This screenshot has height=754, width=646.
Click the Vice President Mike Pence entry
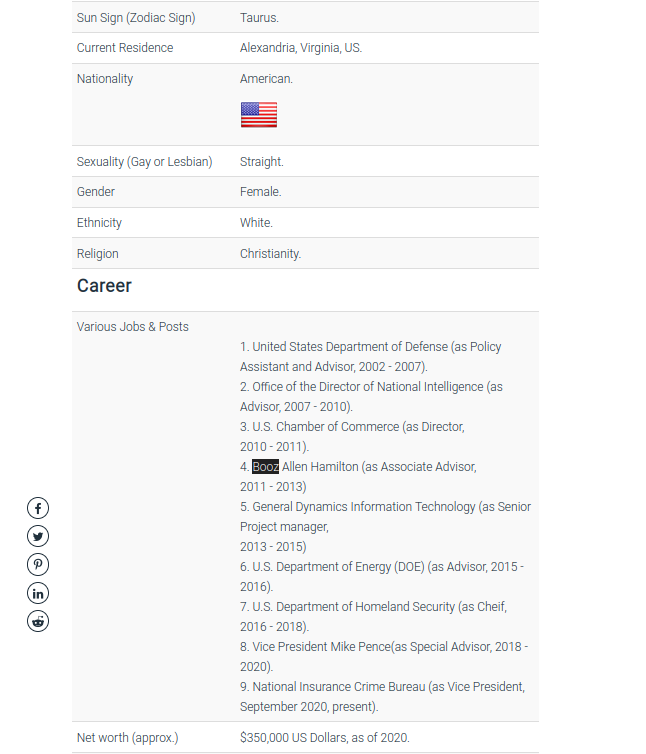point(384,656)
